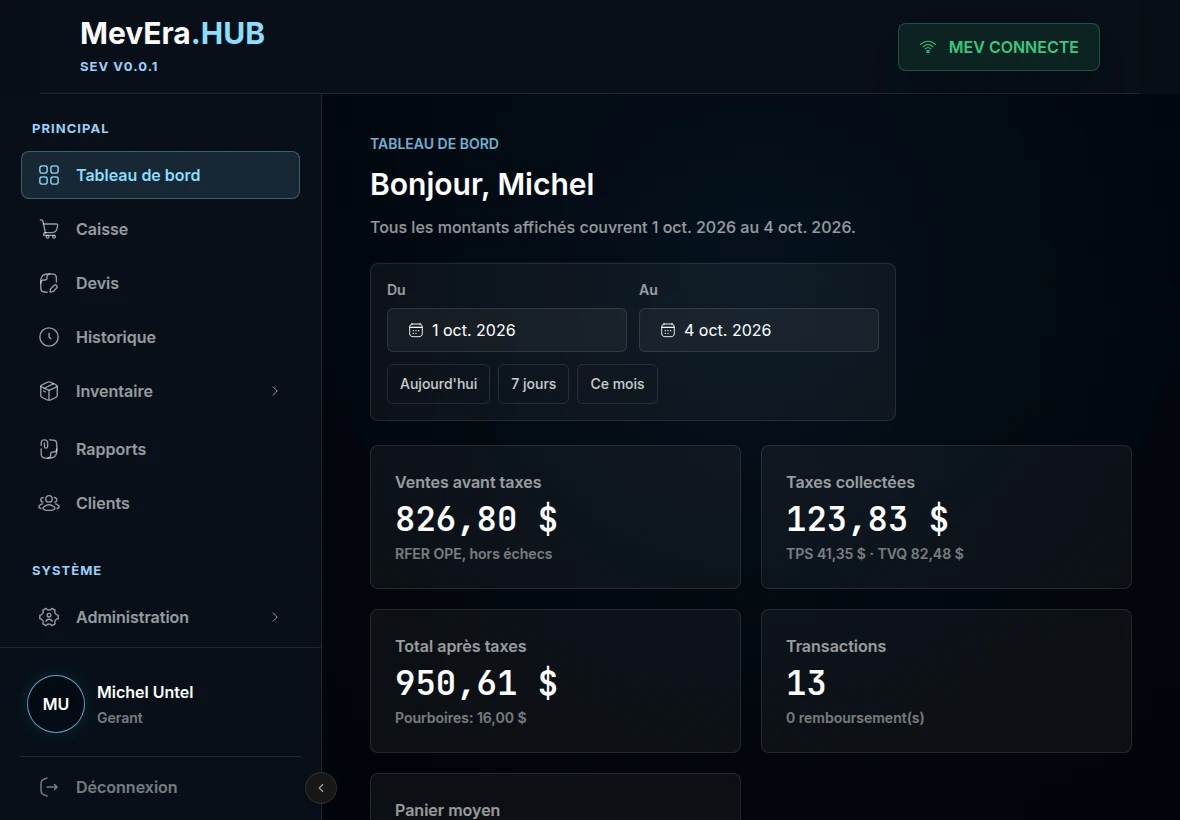Click the PRINCIPAL section header
The image size is (1180, 820).
pyautogui.click(x=70, y=129)
